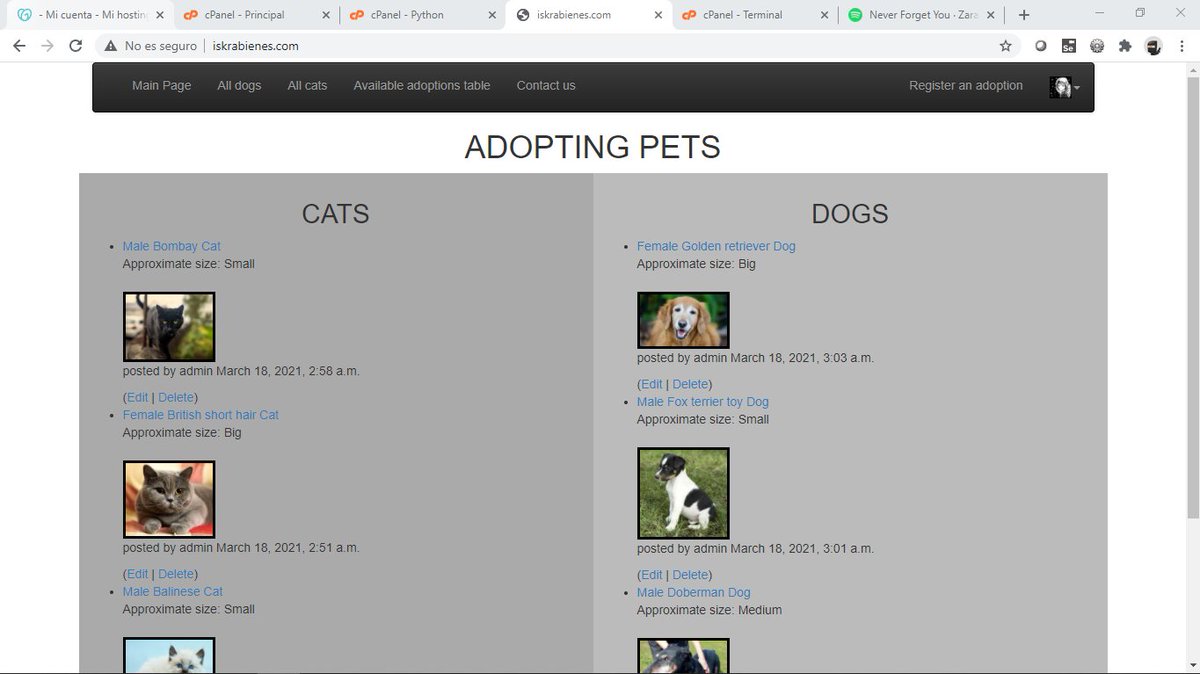Edit the Golden retriever Dog post
1200x674 pixels.
(651, 384)
